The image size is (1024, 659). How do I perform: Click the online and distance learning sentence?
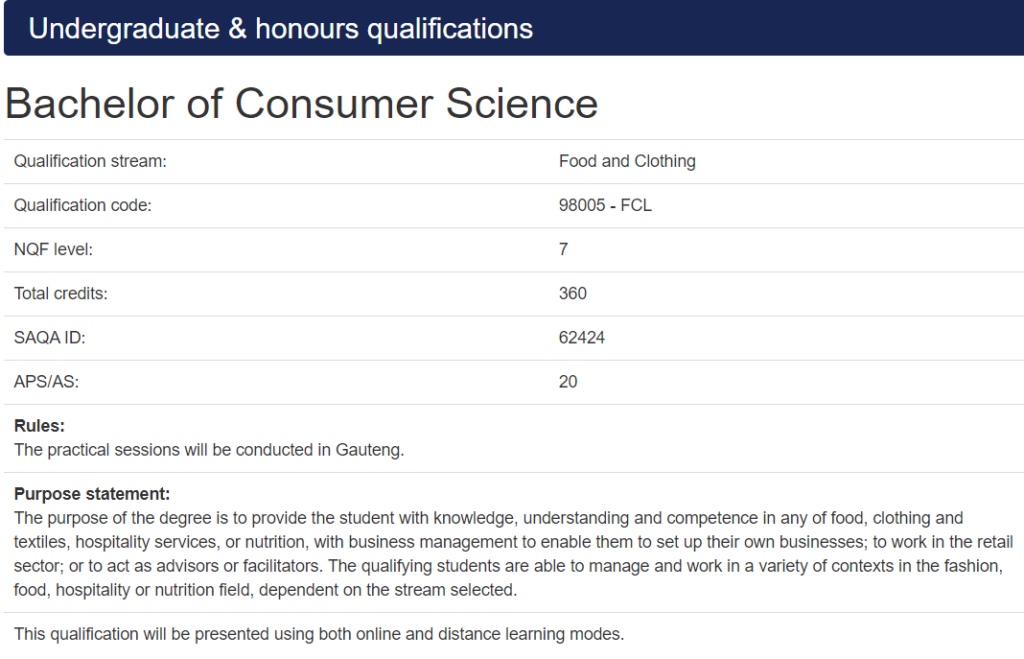point(319,634)
